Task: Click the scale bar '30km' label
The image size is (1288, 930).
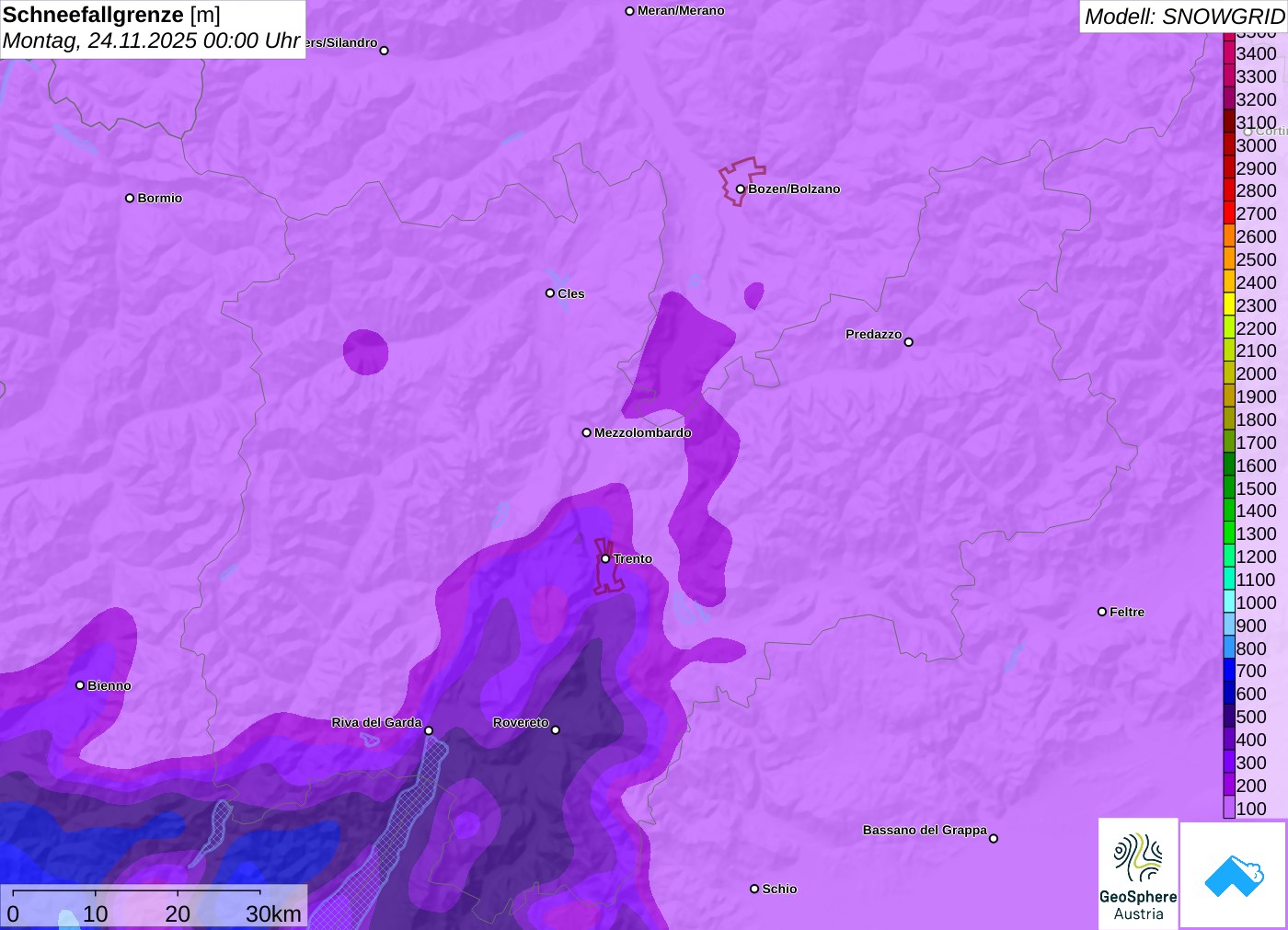Action: tap(273, 913)
